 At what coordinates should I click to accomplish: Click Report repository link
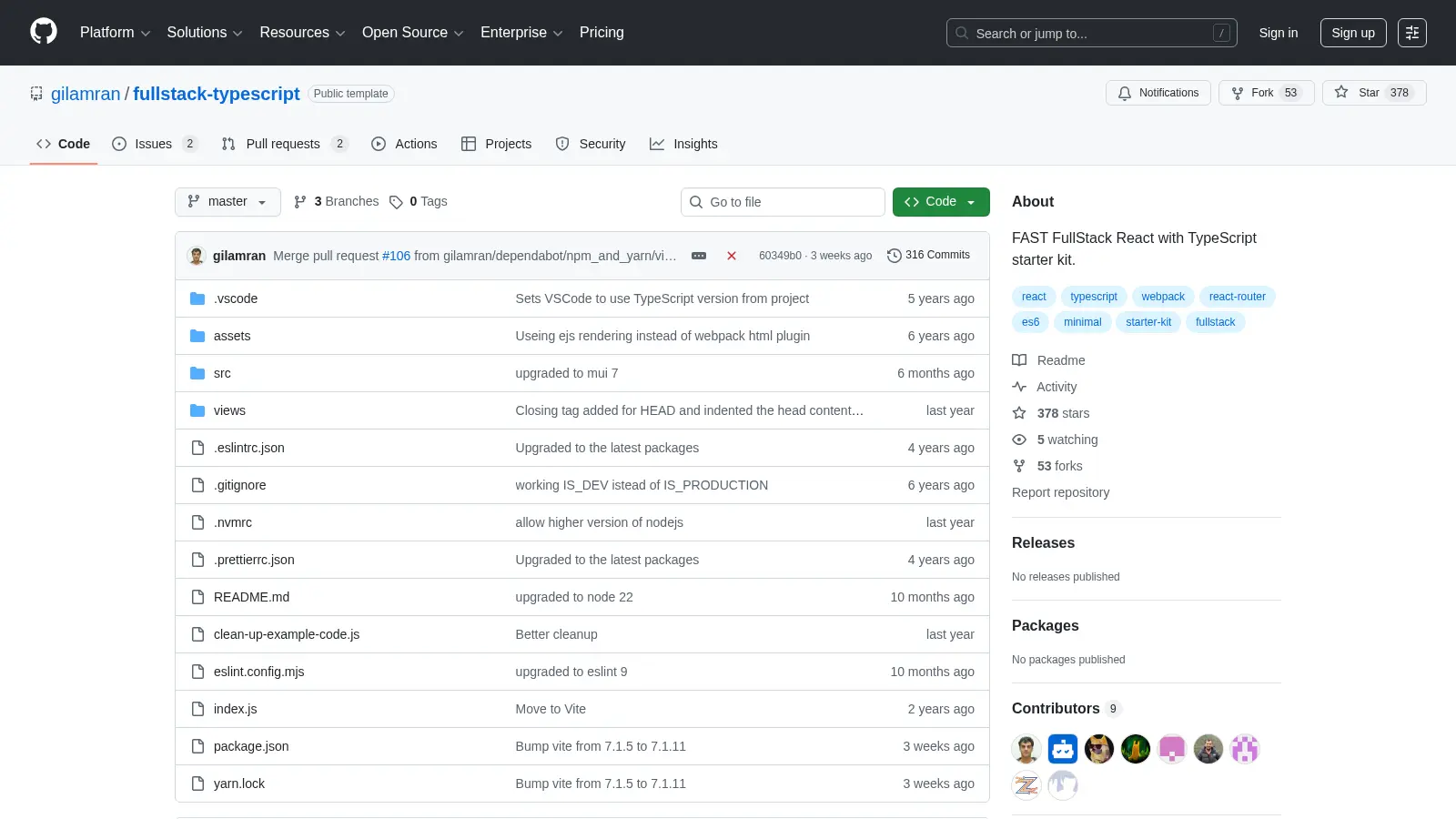point(1061,492)
